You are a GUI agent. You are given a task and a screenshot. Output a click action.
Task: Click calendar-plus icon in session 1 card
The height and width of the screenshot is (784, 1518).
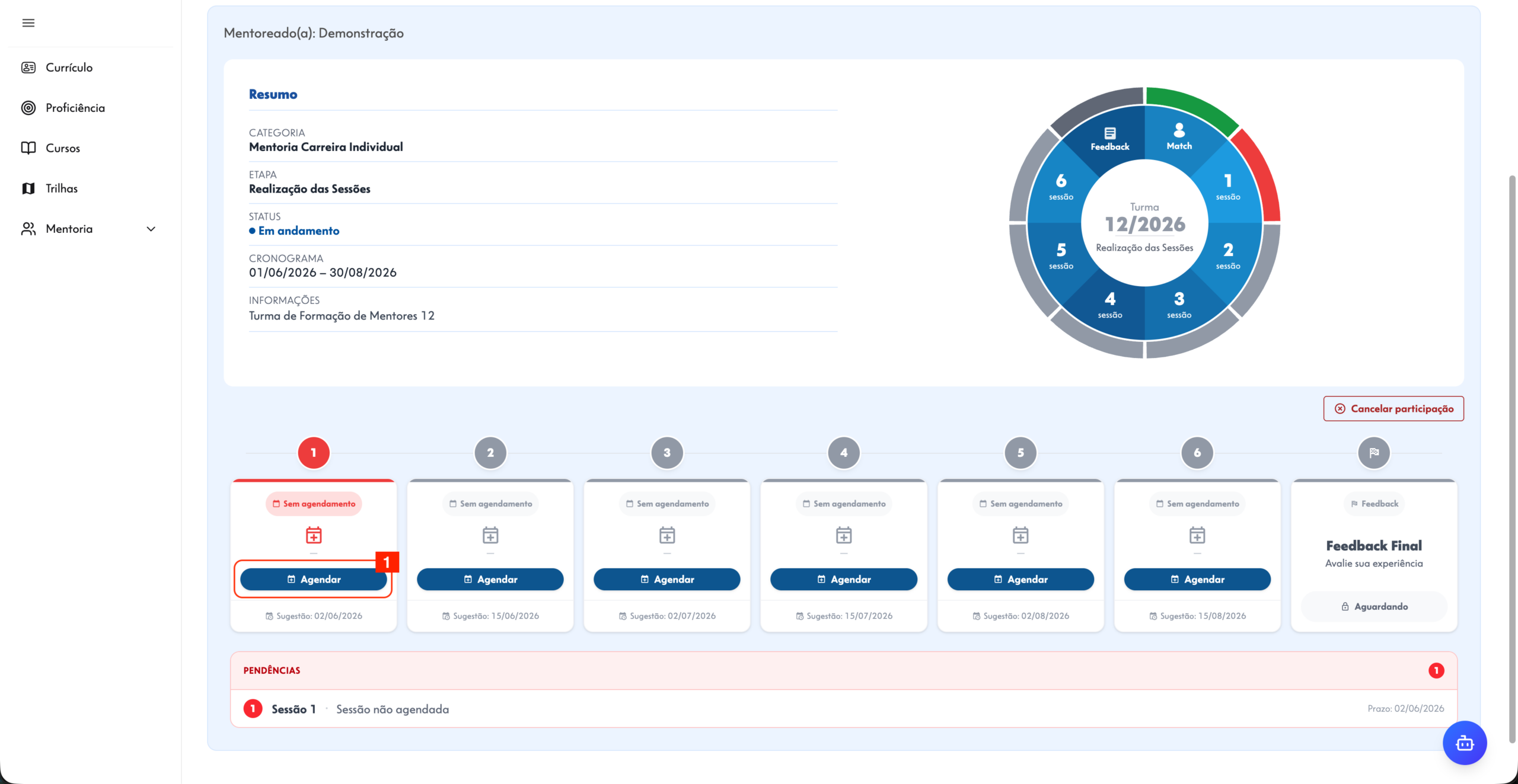point(314,535)
